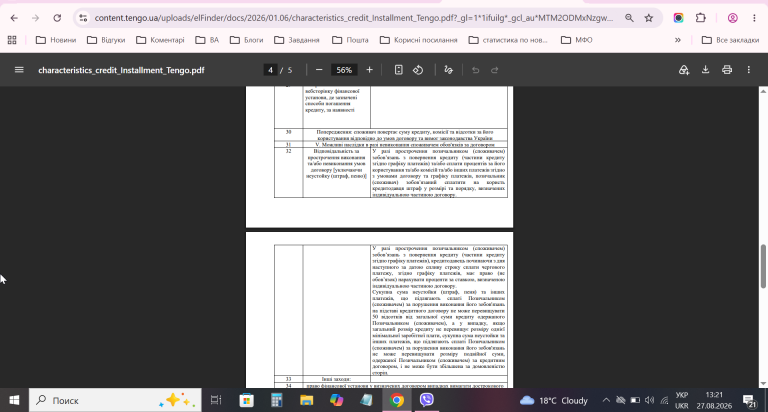
Task: Toggle the PDF sidebar hamburger menu
Action: (x=19, y=70)
